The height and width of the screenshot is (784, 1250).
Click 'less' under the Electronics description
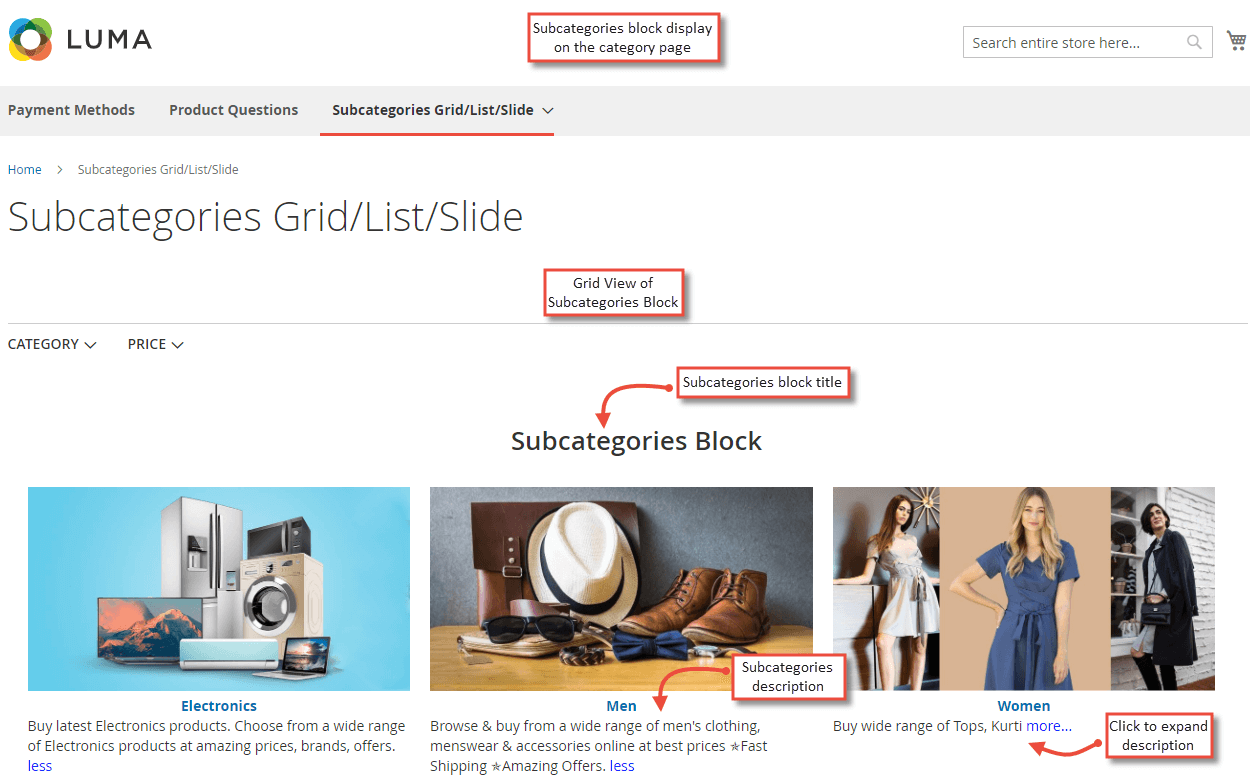click(x=40, y=765)
